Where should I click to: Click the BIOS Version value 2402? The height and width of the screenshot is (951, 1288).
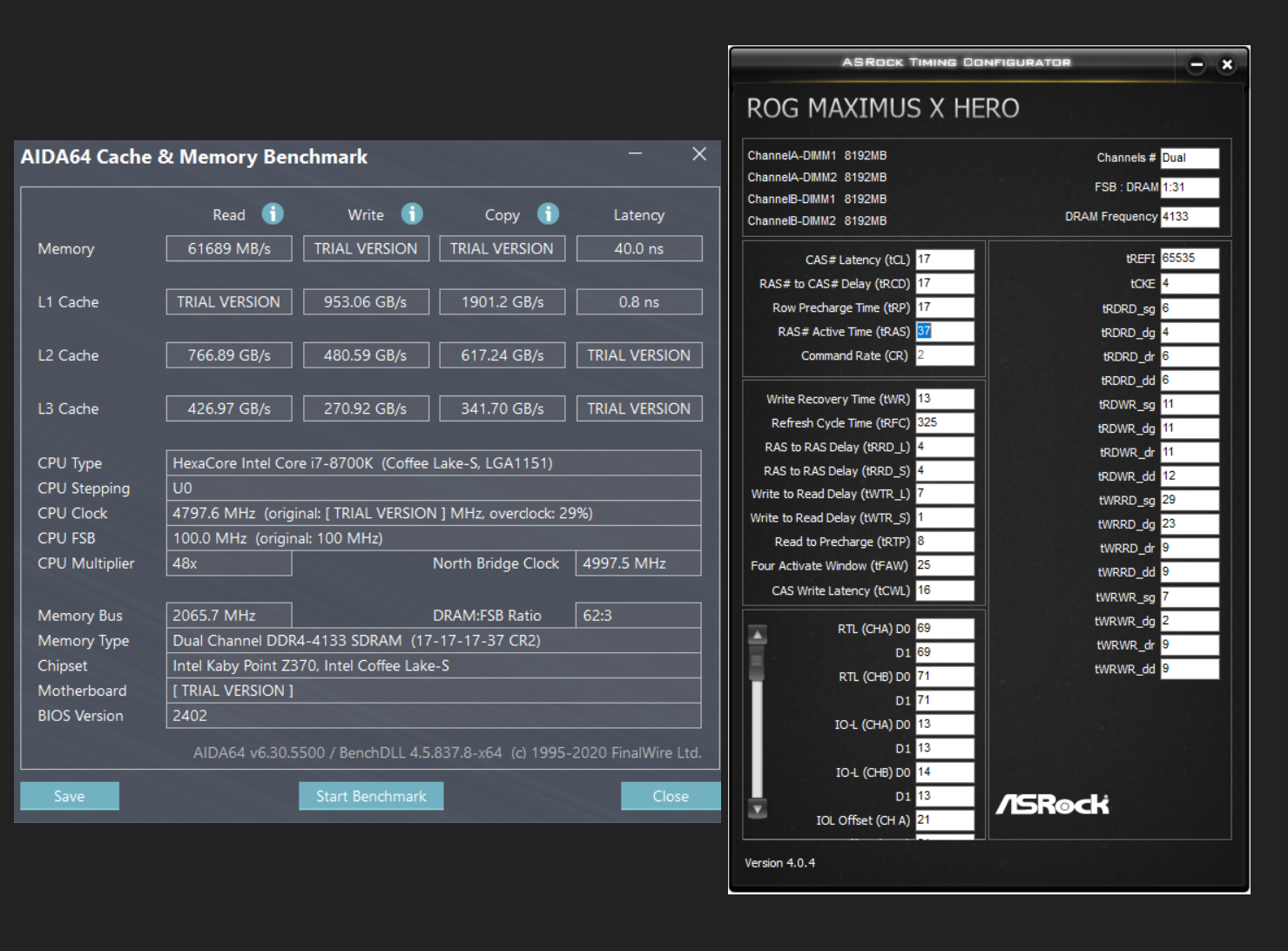pyautogui.click(x=434, y=716)
